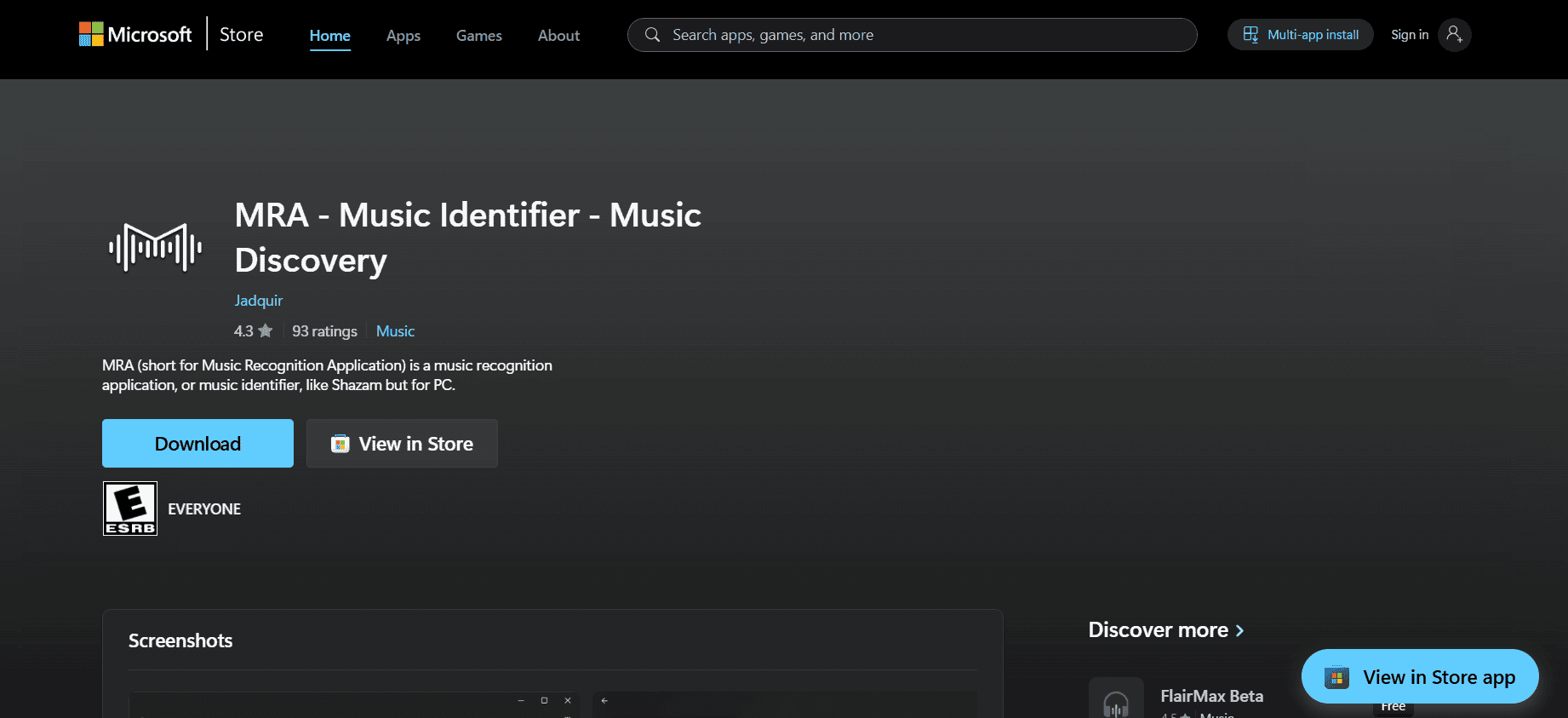Open FlairMax Beta headphone icon

pyautogui.click(x=1115, y=701)
